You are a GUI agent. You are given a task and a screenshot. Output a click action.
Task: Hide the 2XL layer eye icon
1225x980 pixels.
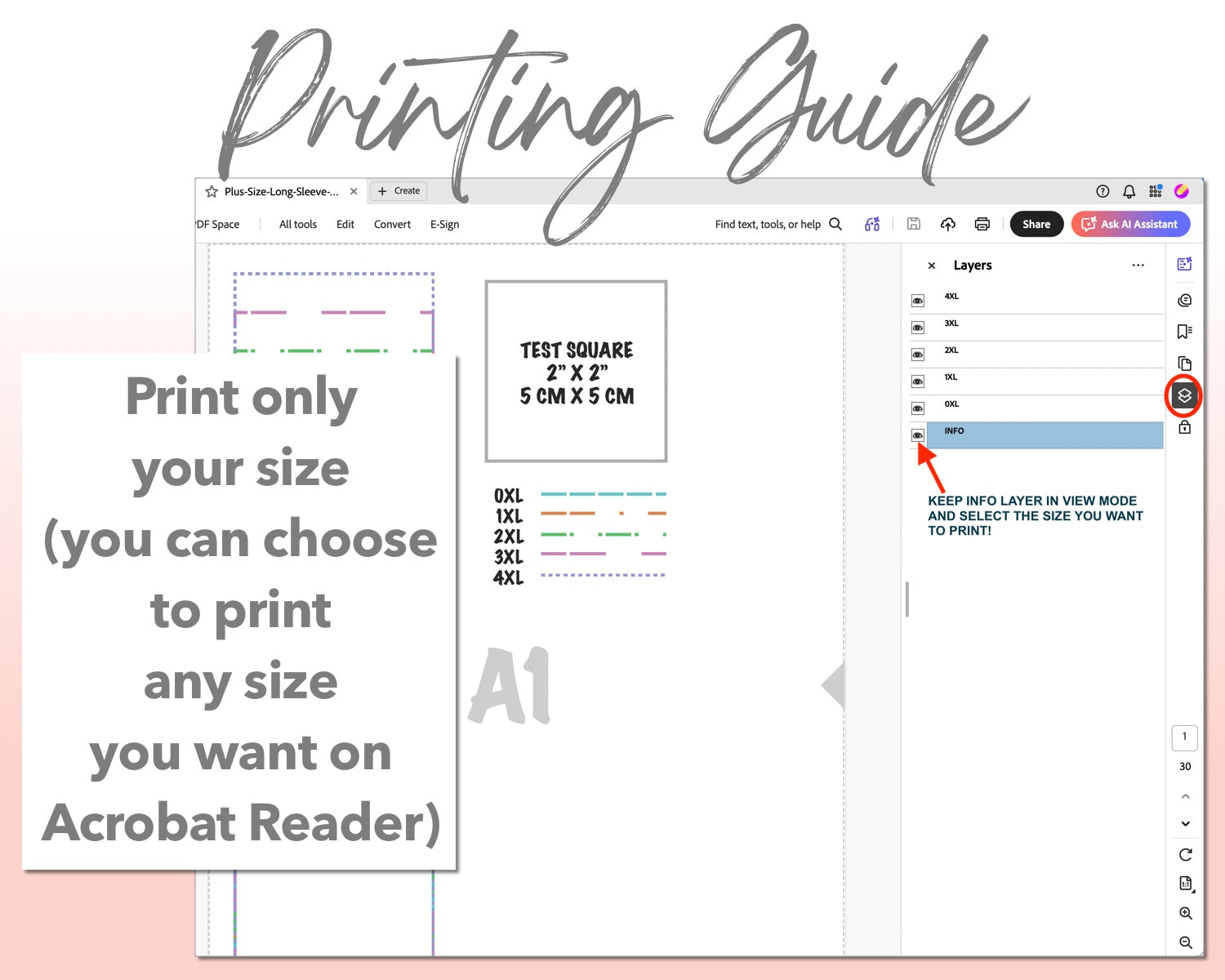tap(918, 354)
